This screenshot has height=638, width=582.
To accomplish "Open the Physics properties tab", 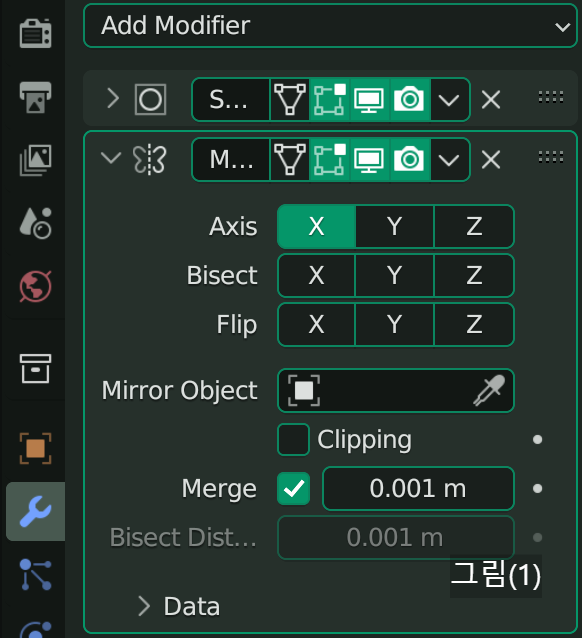I will coord(35,630).
